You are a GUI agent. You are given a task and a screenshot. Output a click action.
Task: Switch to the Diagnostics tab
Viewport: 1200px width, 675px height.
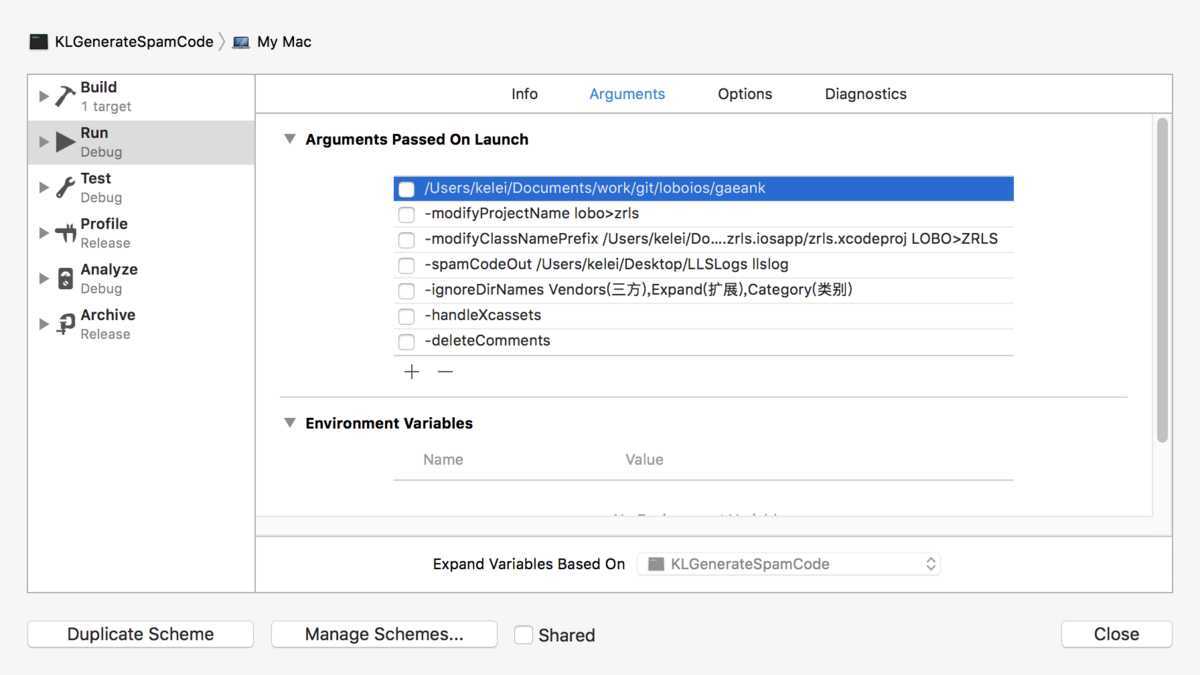pos(865,94)
